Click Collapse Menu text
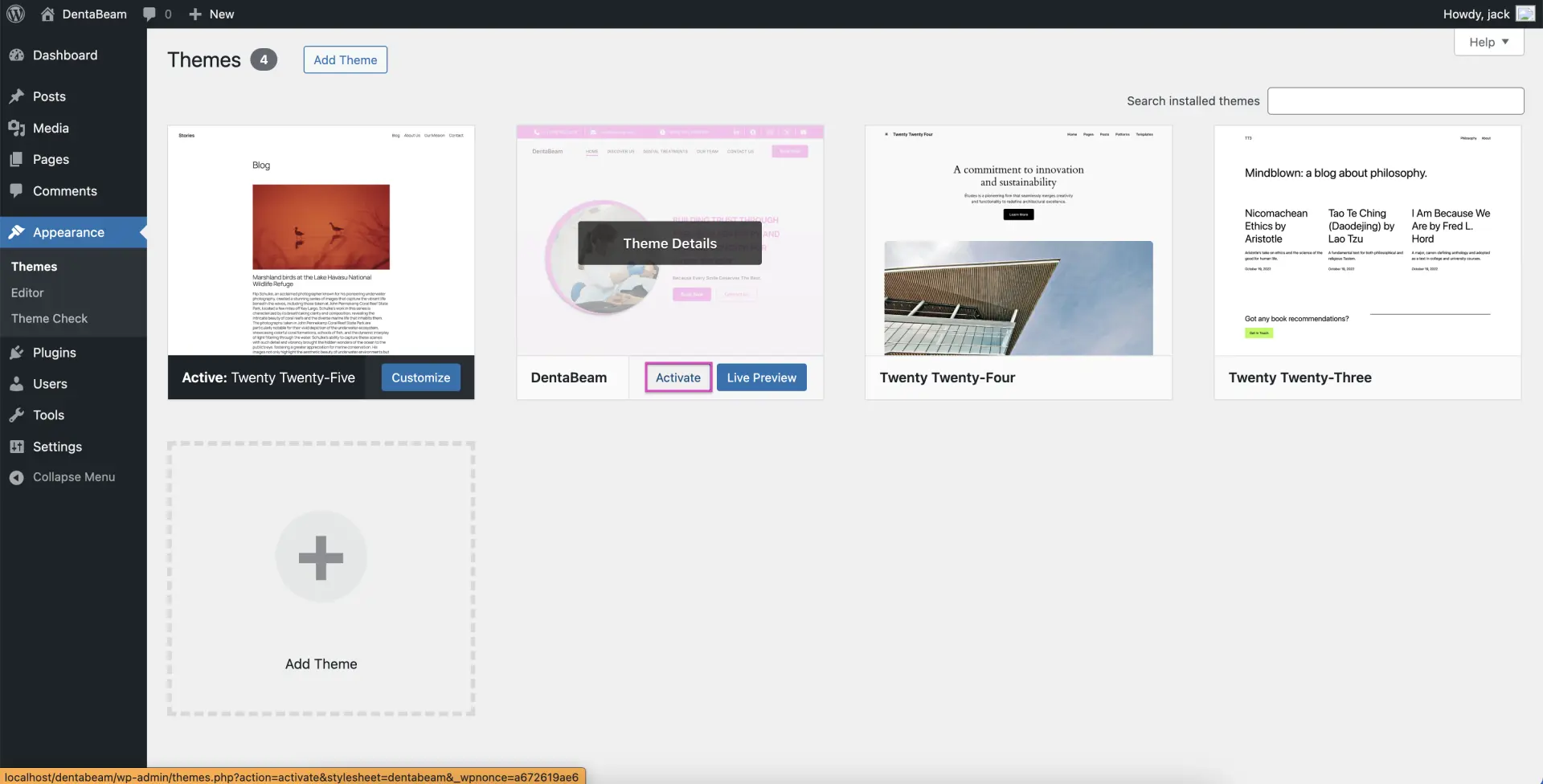The height and width of the screenshot is (784, 1543). (74, 477)
